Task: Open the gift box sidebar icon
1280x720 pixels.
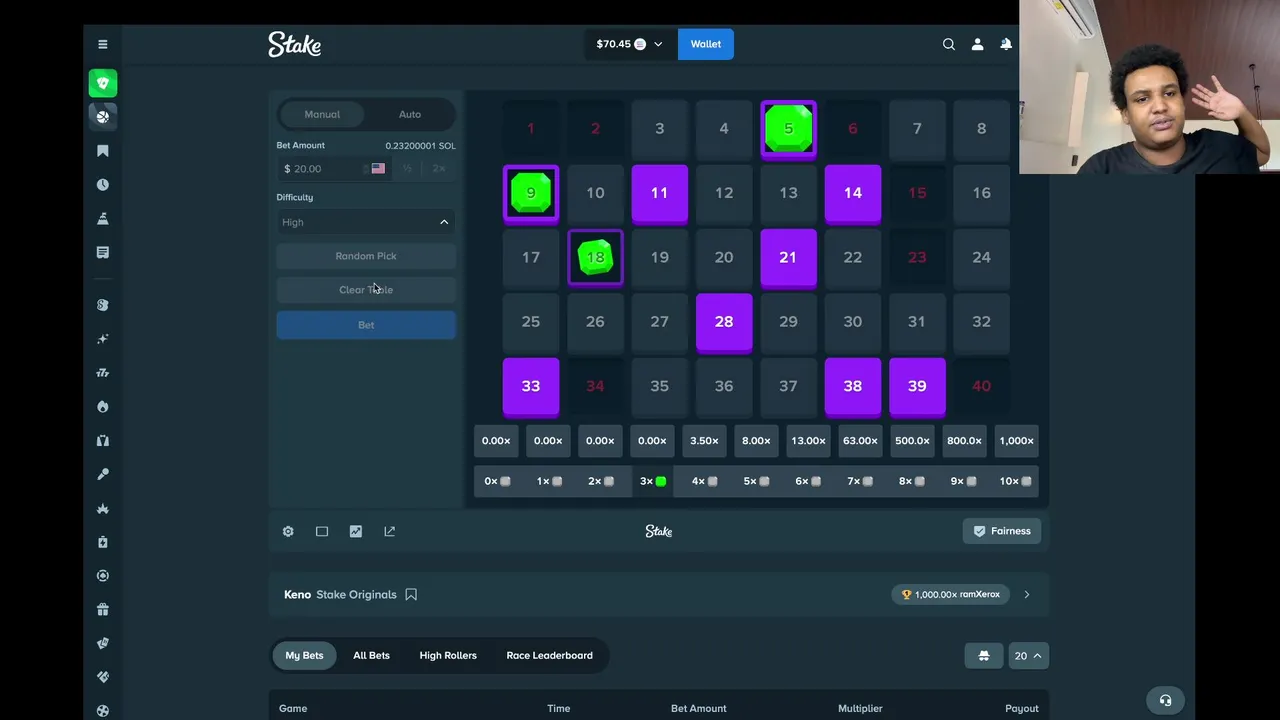Action: pos(102,610)
